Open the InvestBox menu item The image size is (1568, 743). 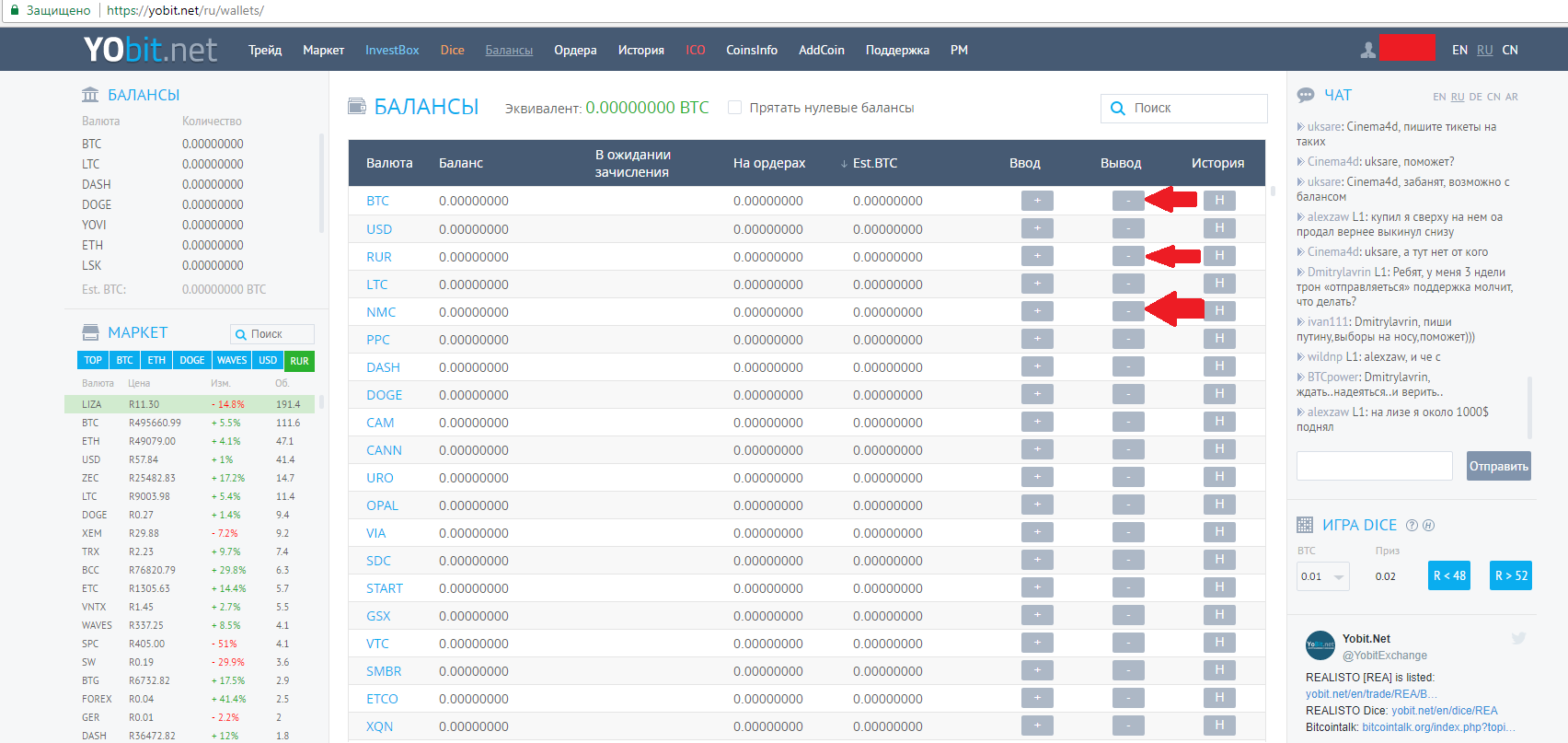click(392, 50)
